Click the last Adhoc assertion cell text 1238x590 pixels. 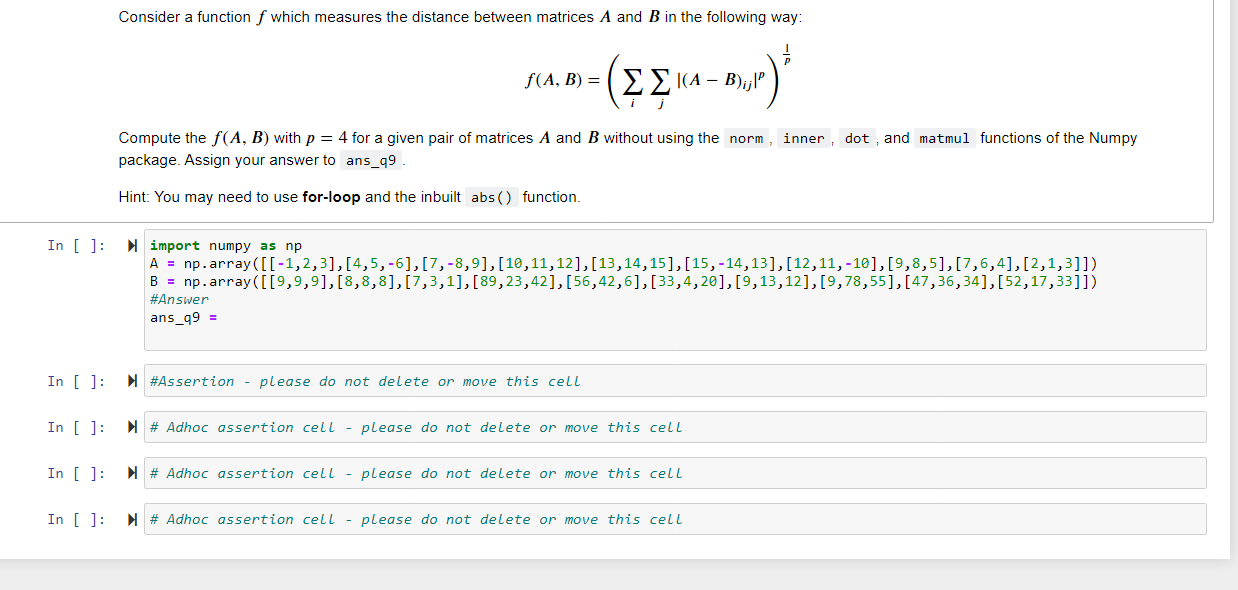point(415,518)
